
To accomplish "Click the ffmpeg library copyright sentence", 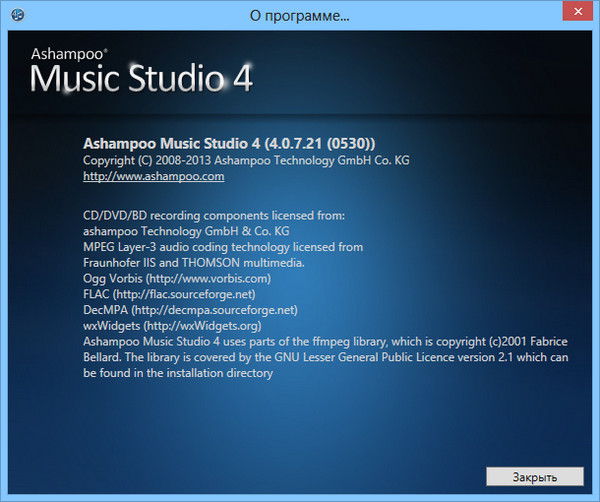I will pos(325,342).
